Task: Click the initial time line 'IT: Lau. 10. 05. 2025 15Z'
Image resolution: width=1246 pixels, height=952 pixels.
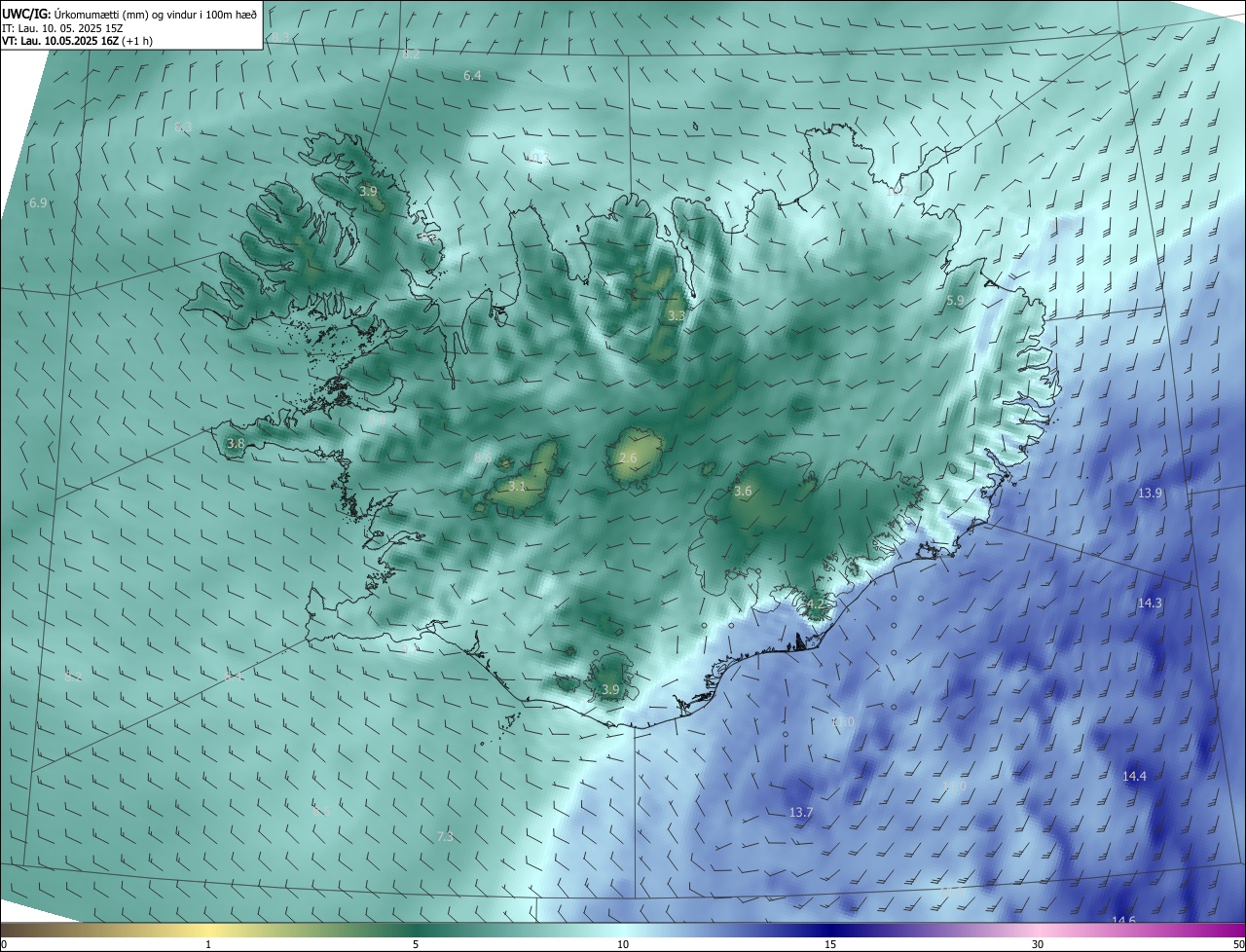Action: 62,28
